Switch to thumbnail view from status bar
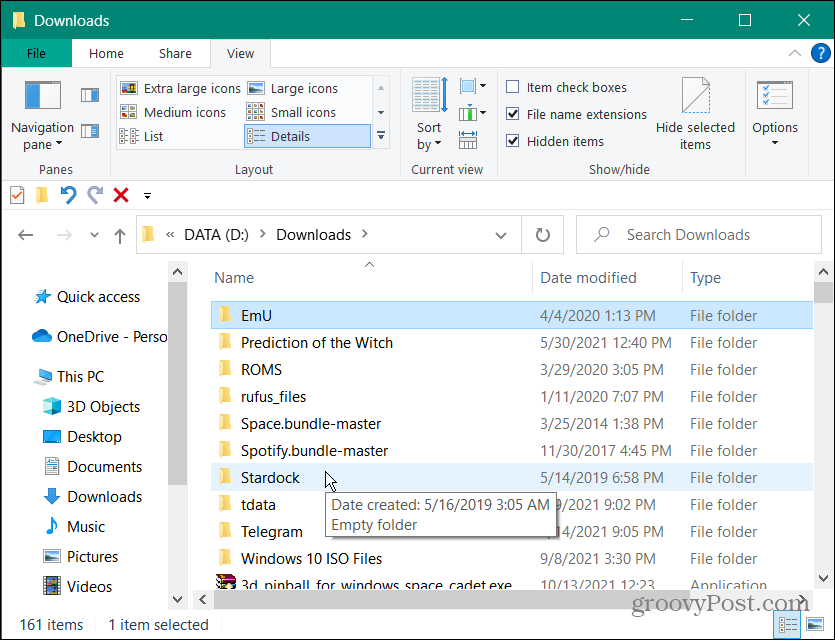Screen dimensions: 835x640 pos(814,623)
